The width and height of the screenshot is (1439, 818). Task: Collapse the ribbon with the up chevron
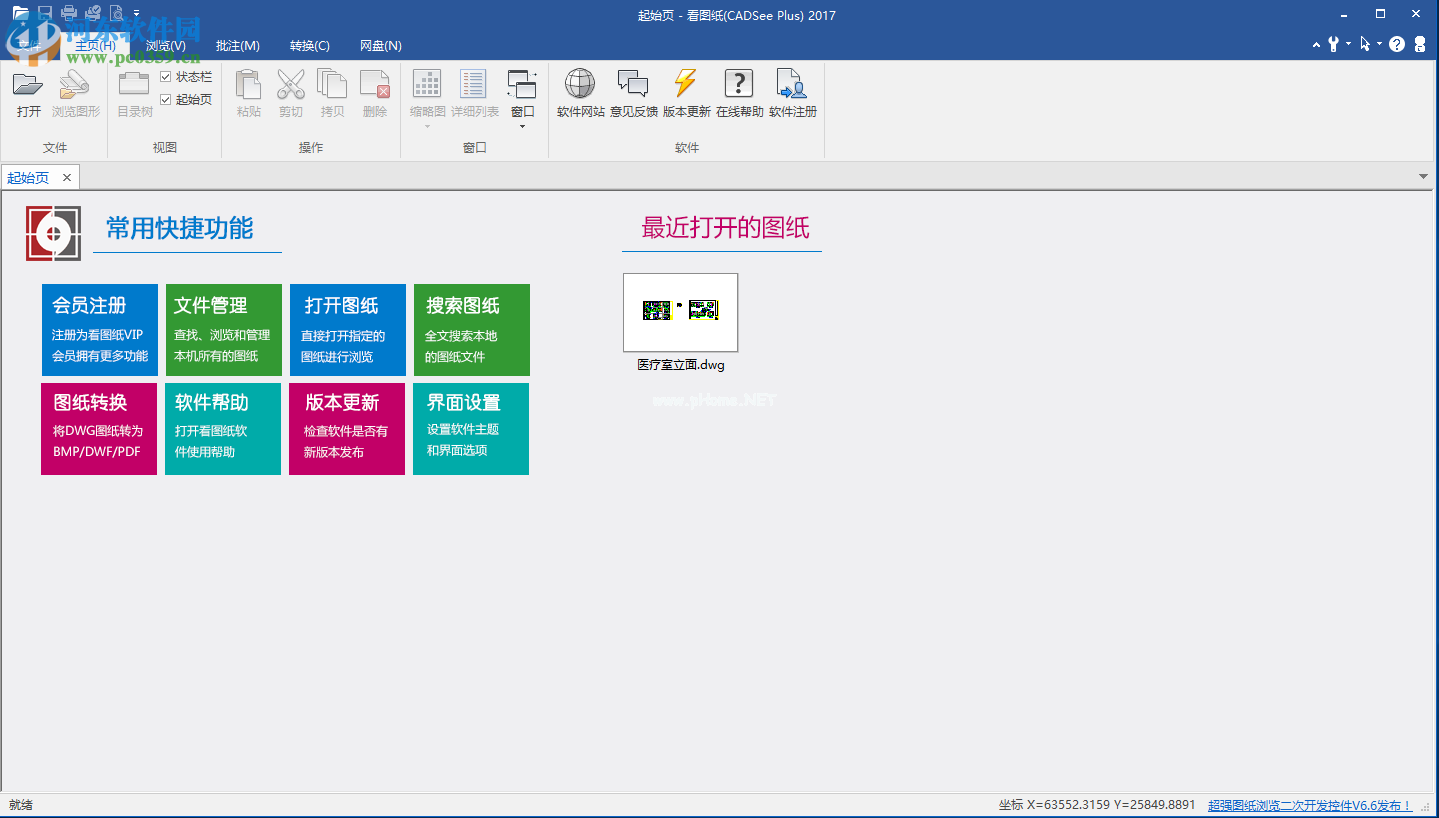pyautogui.click(x=1317, y=45)
